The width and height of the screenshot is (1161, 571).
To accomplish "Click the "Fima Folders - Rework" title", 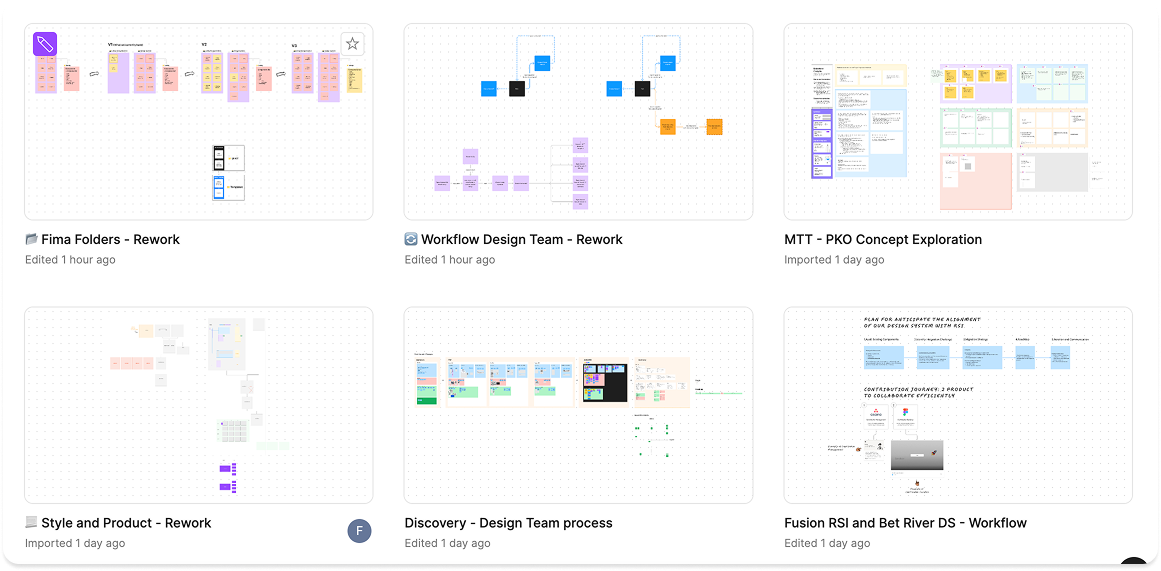I will tap(110, 240).
